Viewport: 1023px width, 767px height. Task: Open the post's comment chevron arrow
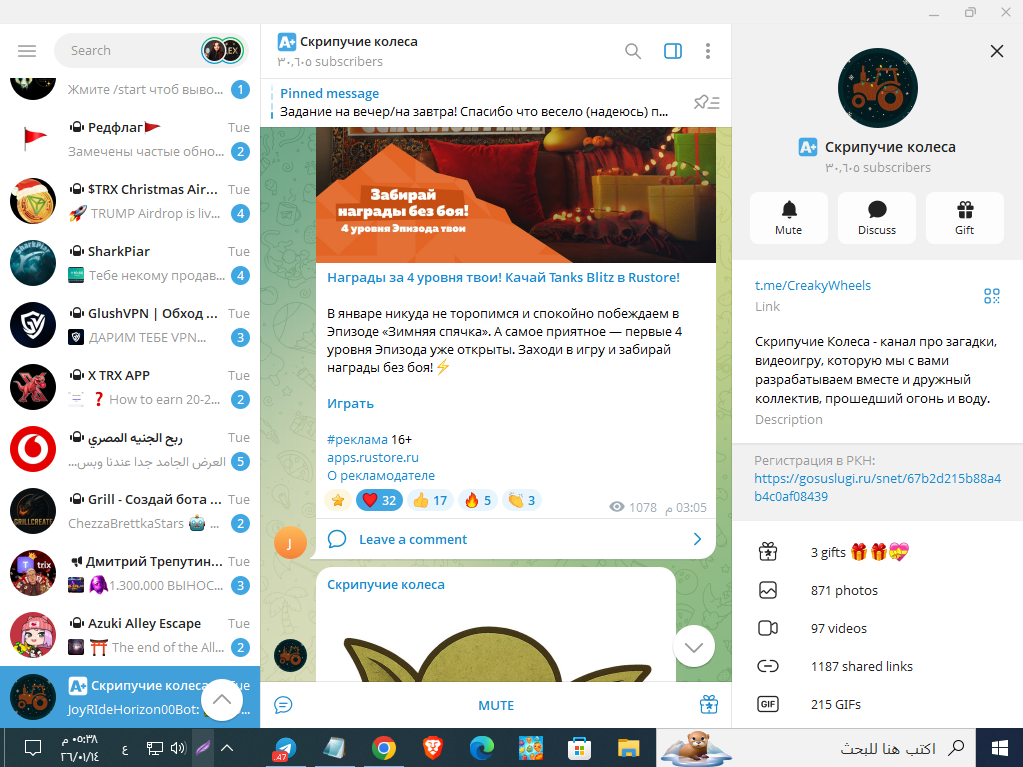pyautogui.click(x=697, y=539)
